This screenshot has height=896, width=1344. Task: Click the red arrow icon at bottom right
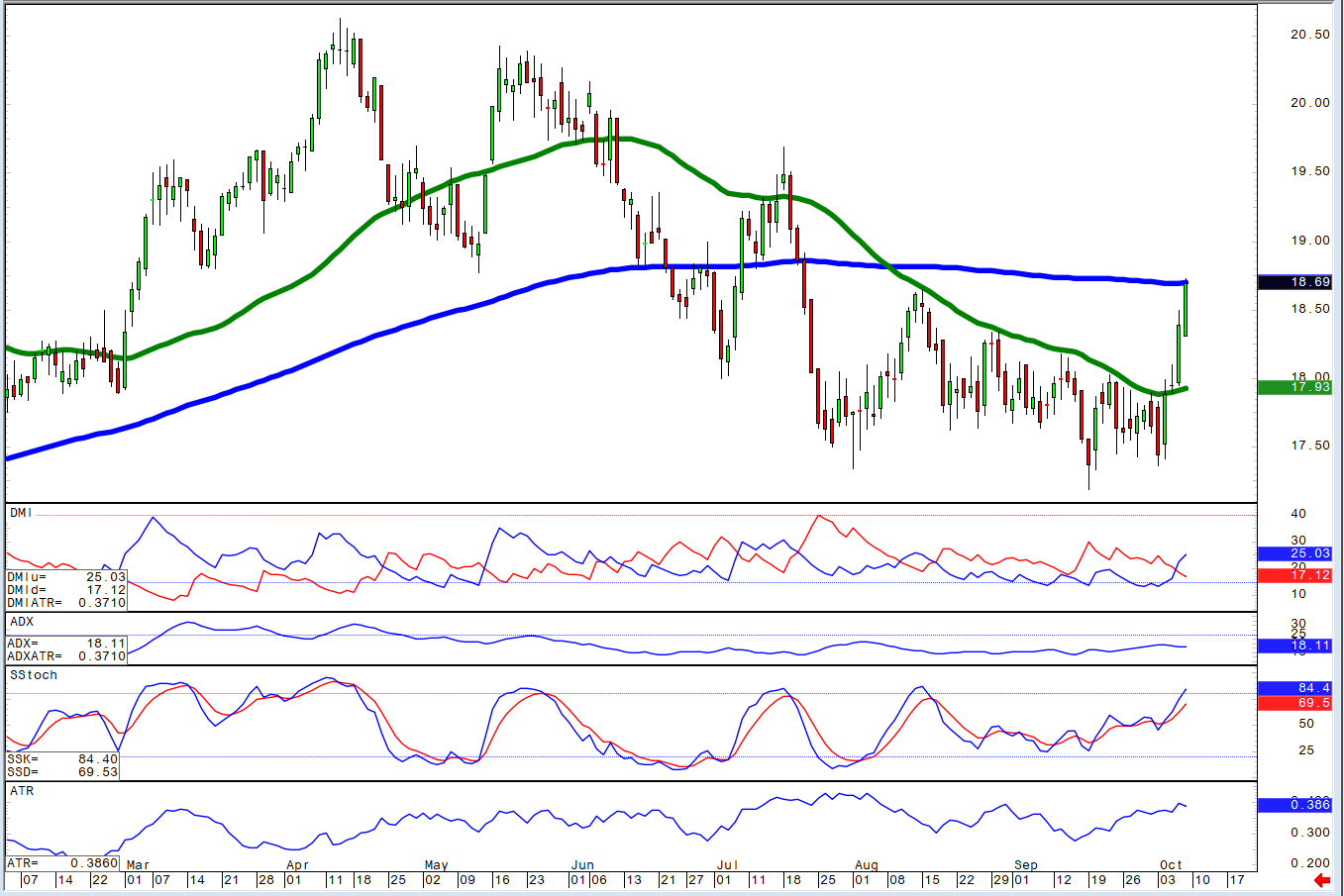click(1321, 880)
